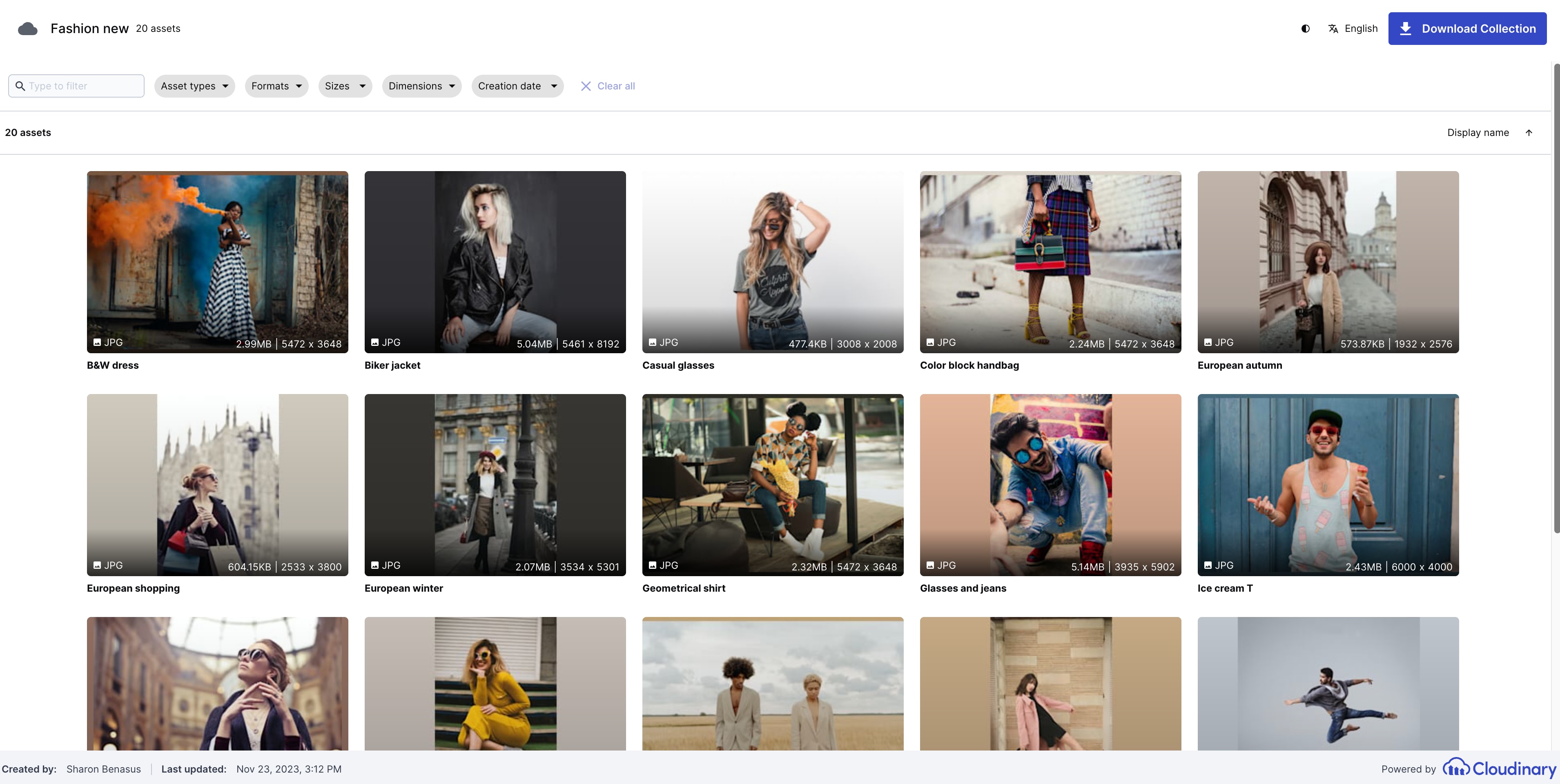Click the Sharon Benasus creator name

click(x=104, y=769)
